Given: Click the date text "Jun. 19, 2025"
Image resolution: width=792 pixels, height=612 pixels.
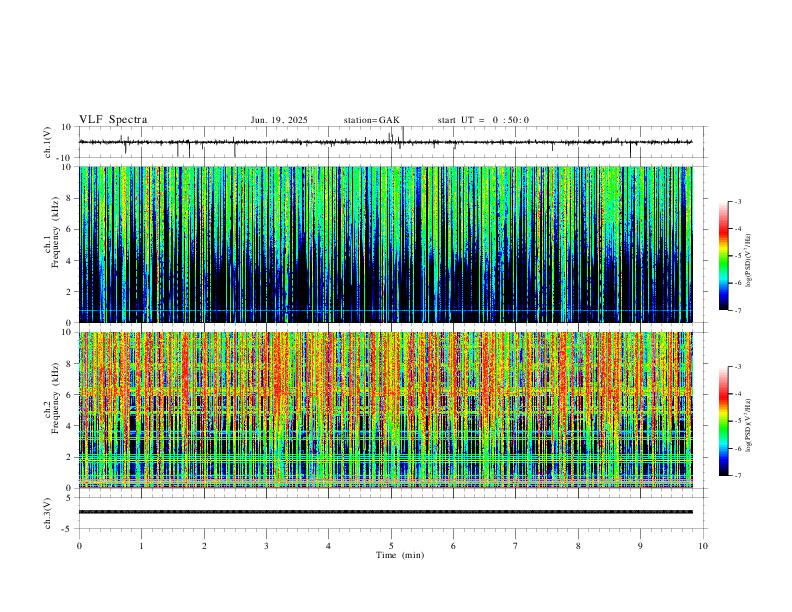Looking at the screenshot, I should click(279, 120).
